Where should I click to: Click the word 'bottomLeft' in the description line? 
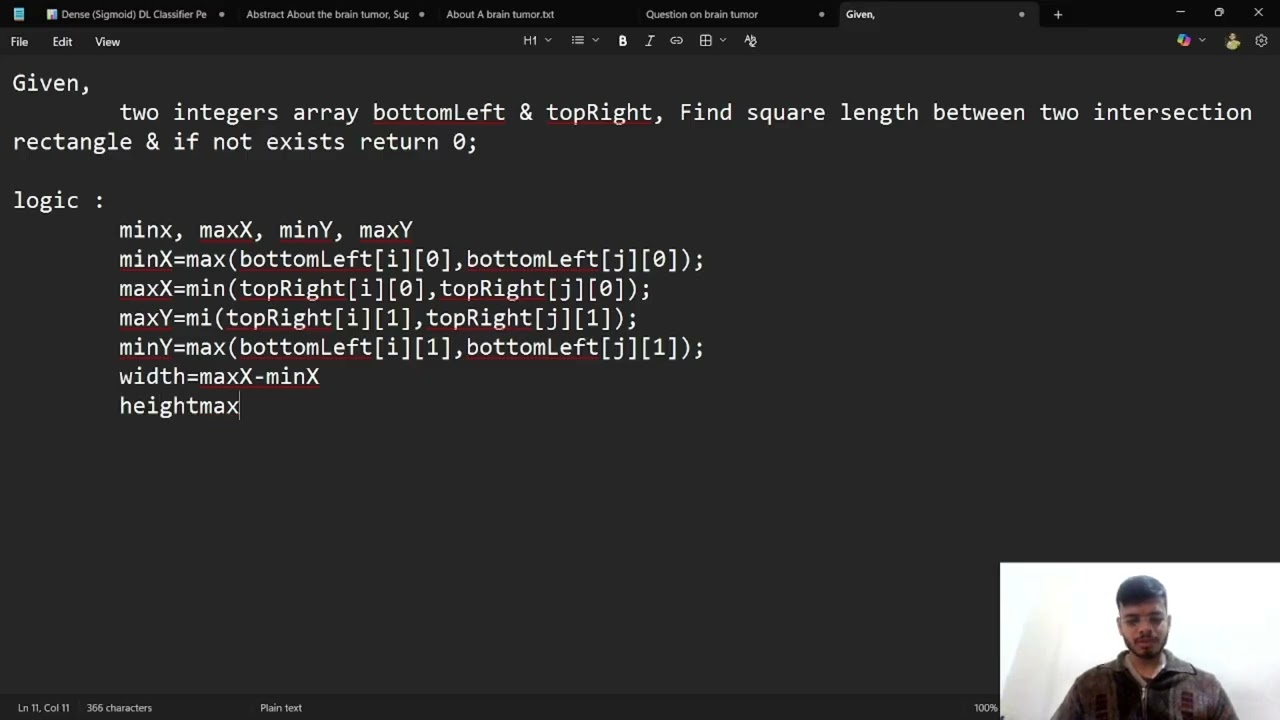coord(439,113)
